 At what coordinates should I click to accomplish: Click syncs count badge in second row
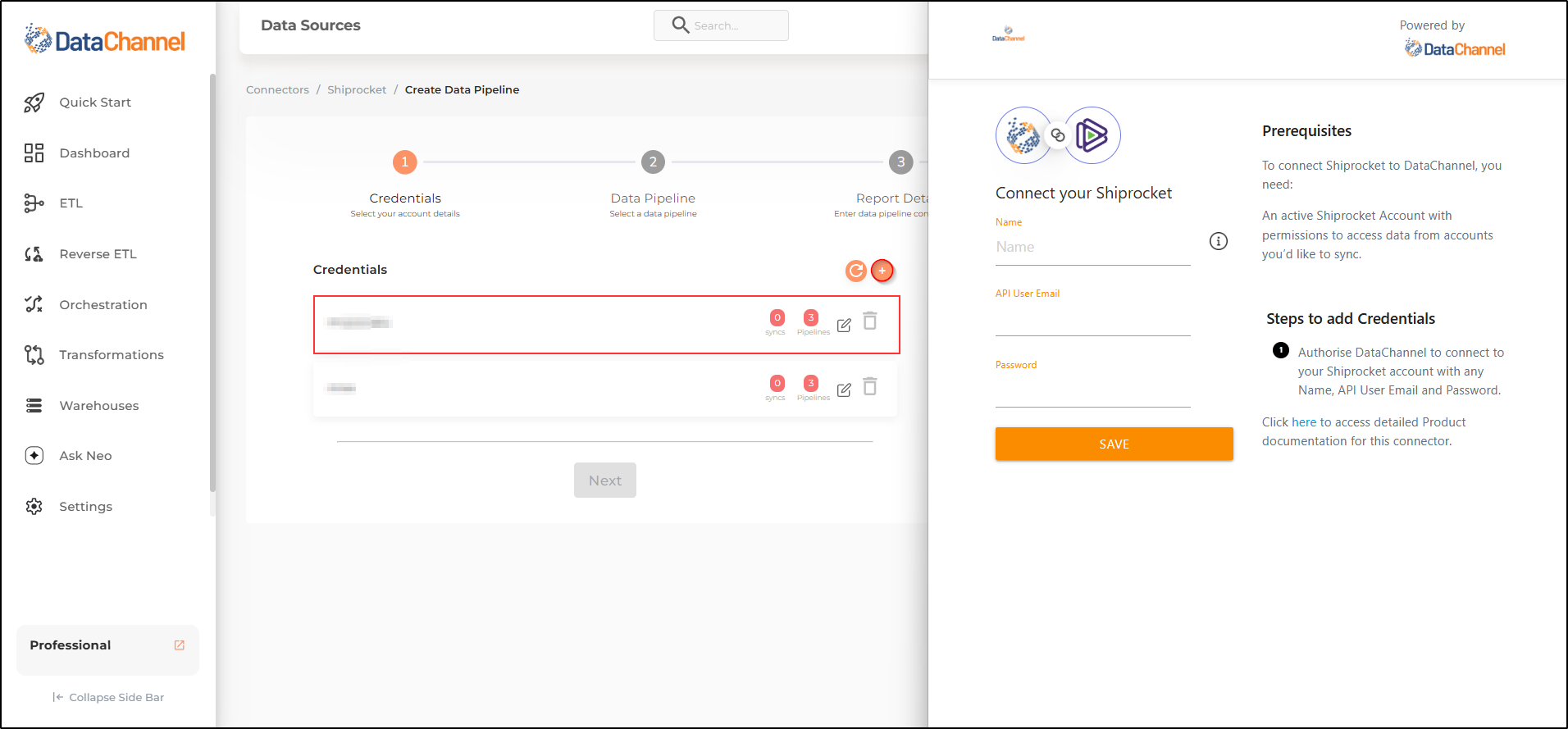pyautogui.click(x=777, y=383)
